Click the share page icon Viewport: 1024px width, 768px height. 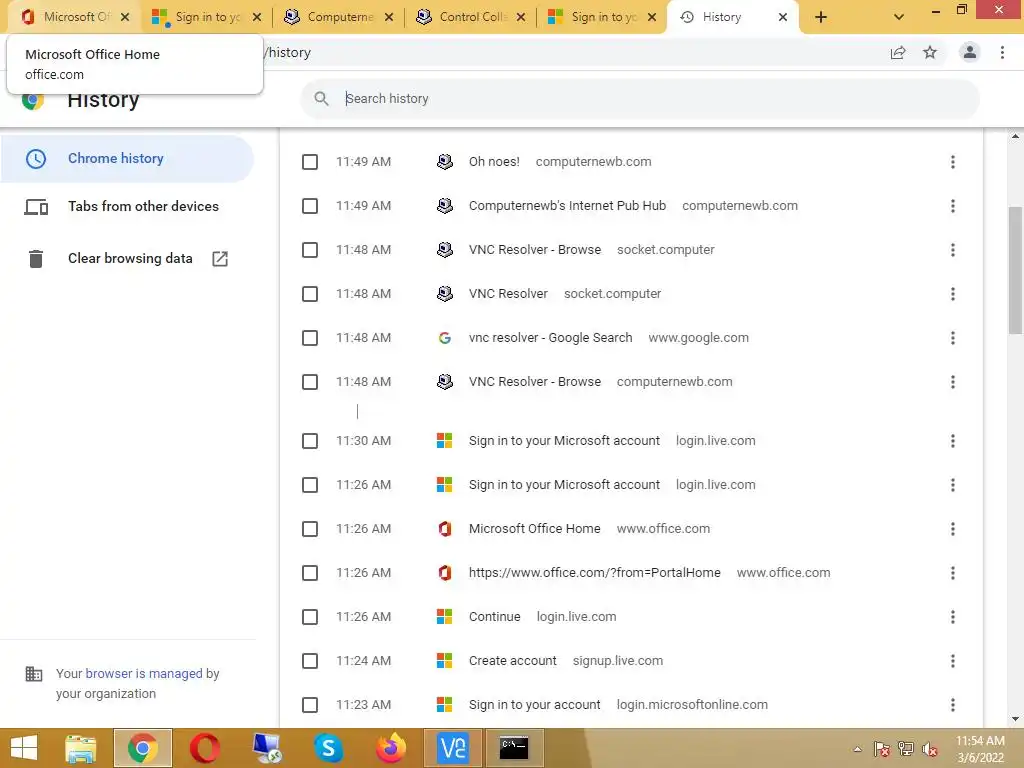(898, 52)
